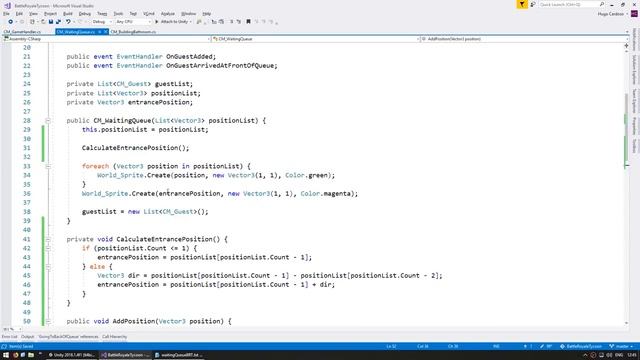The width and height of the screenshot is (640, 360).
Task: Click the Undo toolbar icon
Action: click(x=68, y=22)
